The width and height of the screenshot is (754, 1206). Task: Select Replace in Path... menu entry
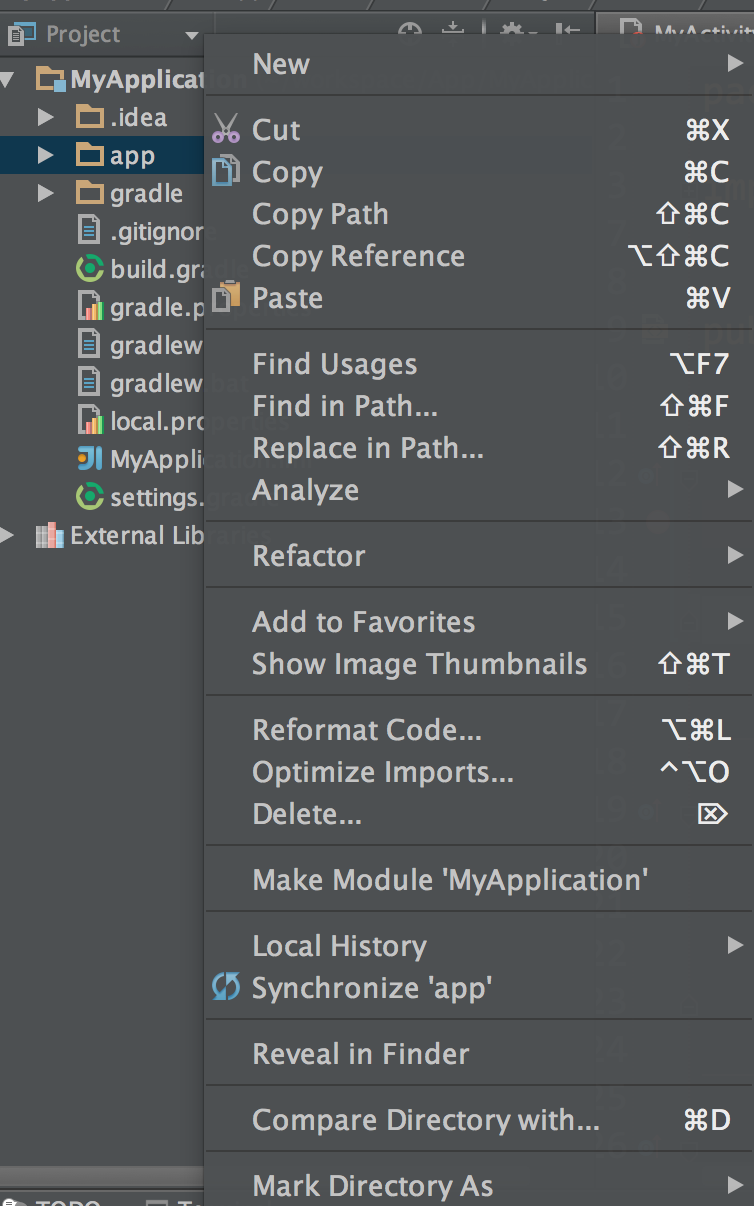(x=480, y=448)
